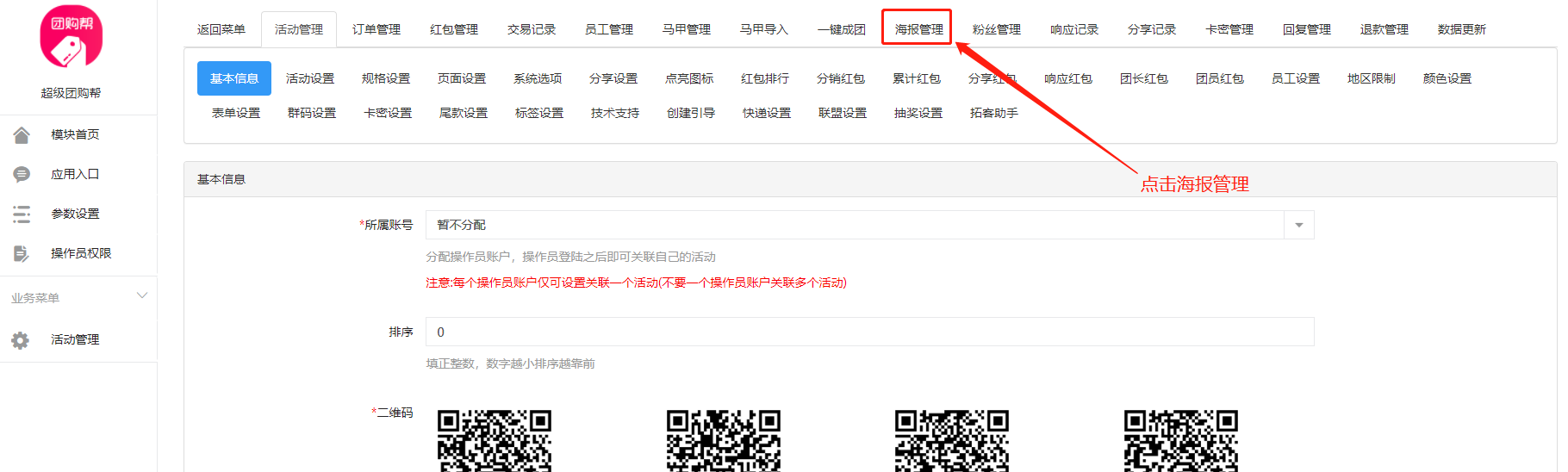
Task: Open 团长红包 sub-section
Action: (1144, 78)
